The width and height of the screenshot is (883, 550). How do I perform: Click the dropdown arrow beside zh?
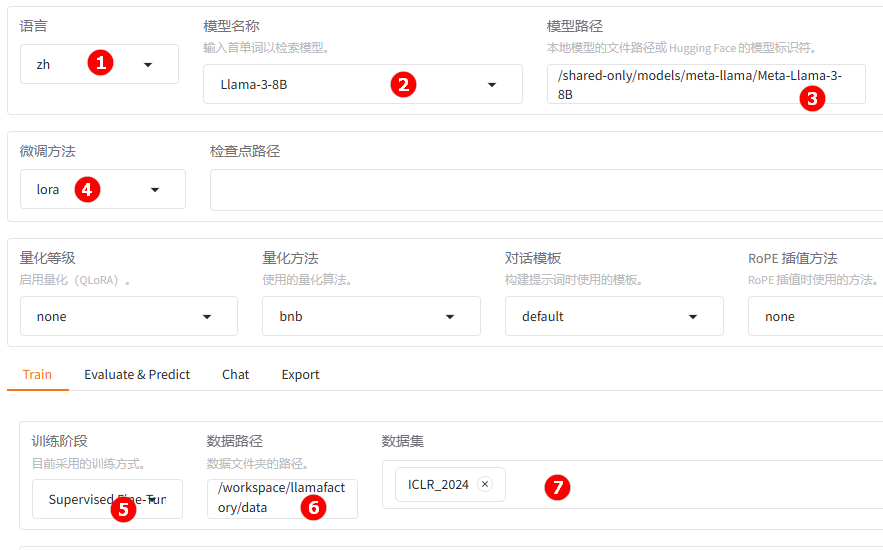point(148,65)
